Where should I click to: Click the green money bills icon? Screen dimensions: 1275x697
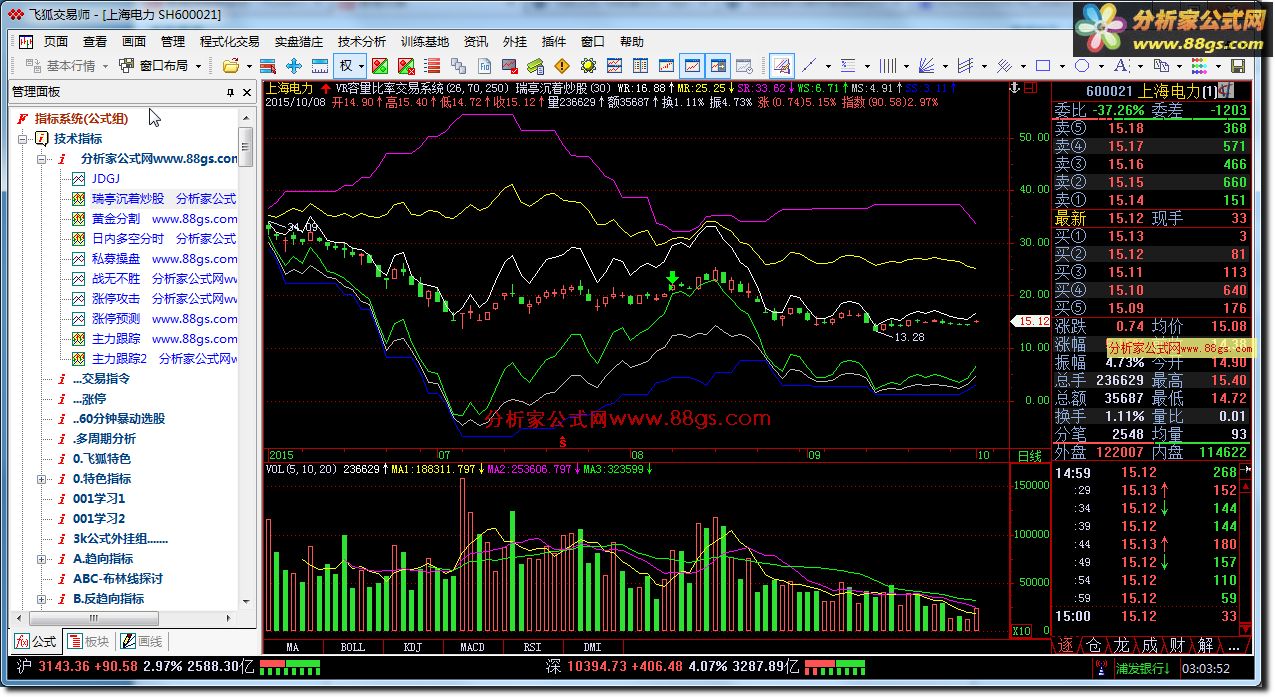click(536, 66)
